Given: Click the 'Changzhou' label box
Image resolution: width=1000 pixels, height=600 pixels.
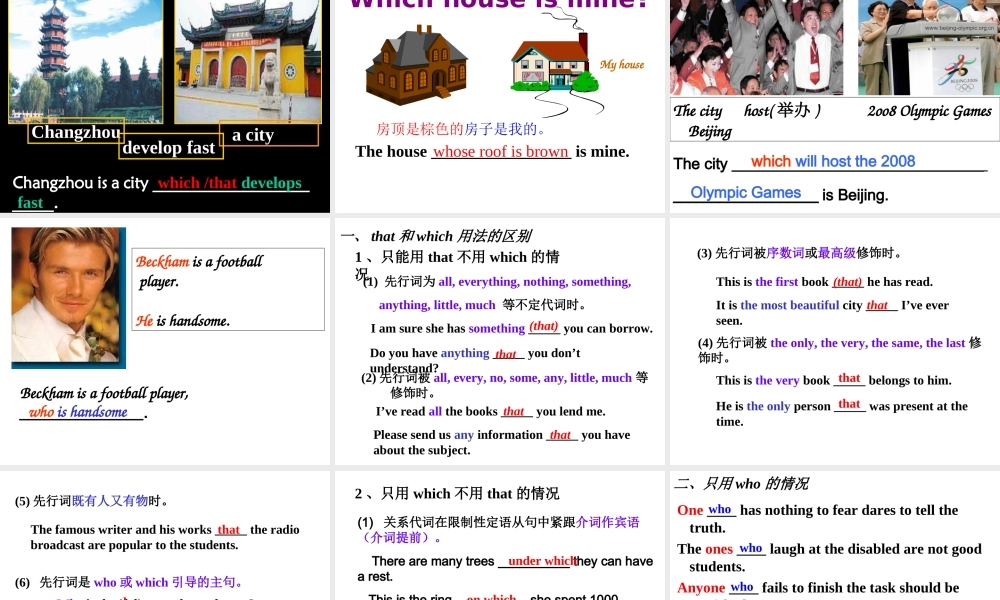Looking at the screenshot, I should pyautogui.click(x=76, y=132).
